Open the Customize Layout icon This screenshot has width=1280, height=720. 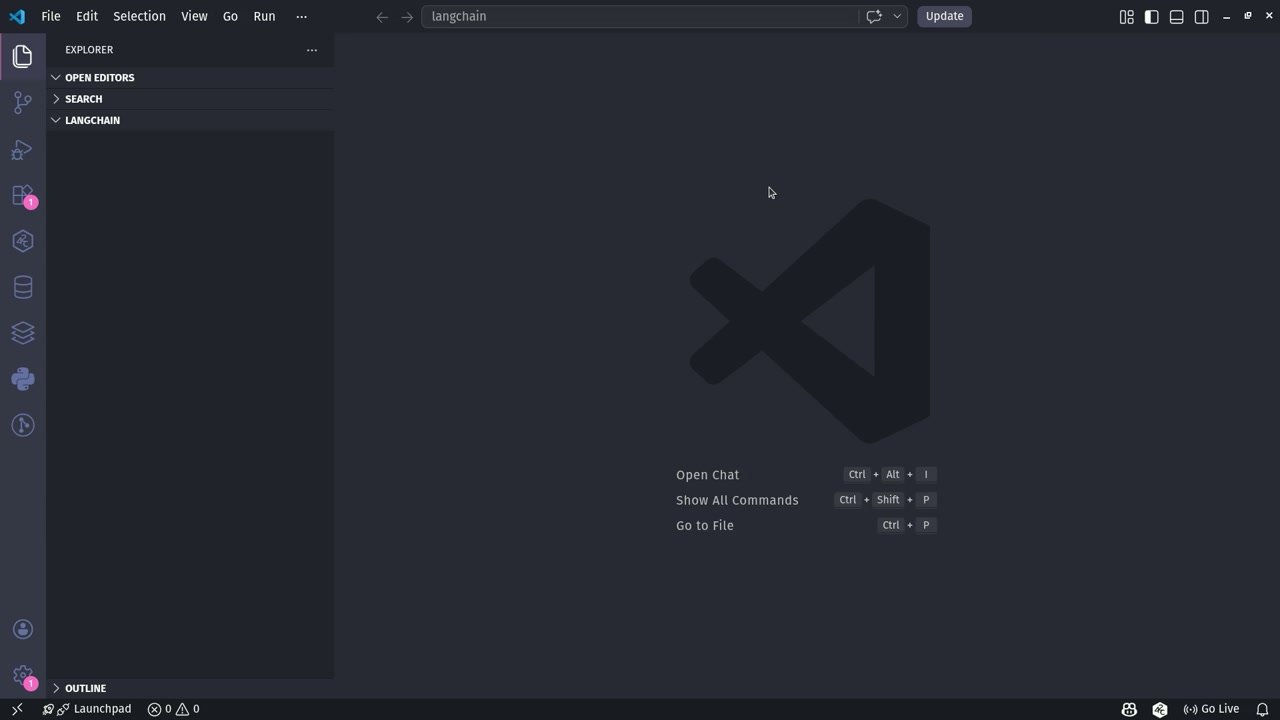tap(1127, 16)
